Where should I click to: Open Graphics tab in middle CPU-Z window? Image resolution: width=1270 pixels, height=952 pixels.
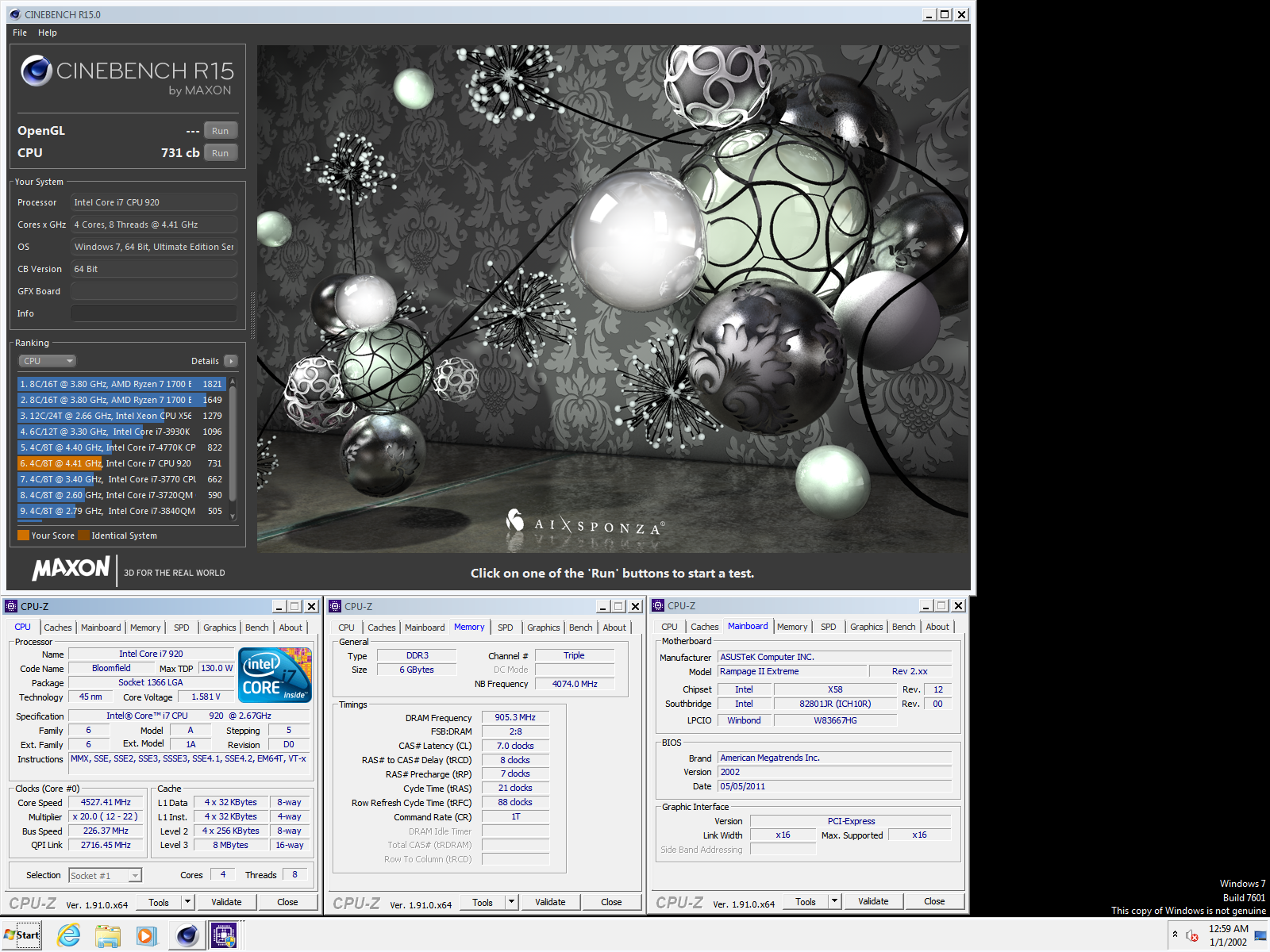(x=544, y=628)
